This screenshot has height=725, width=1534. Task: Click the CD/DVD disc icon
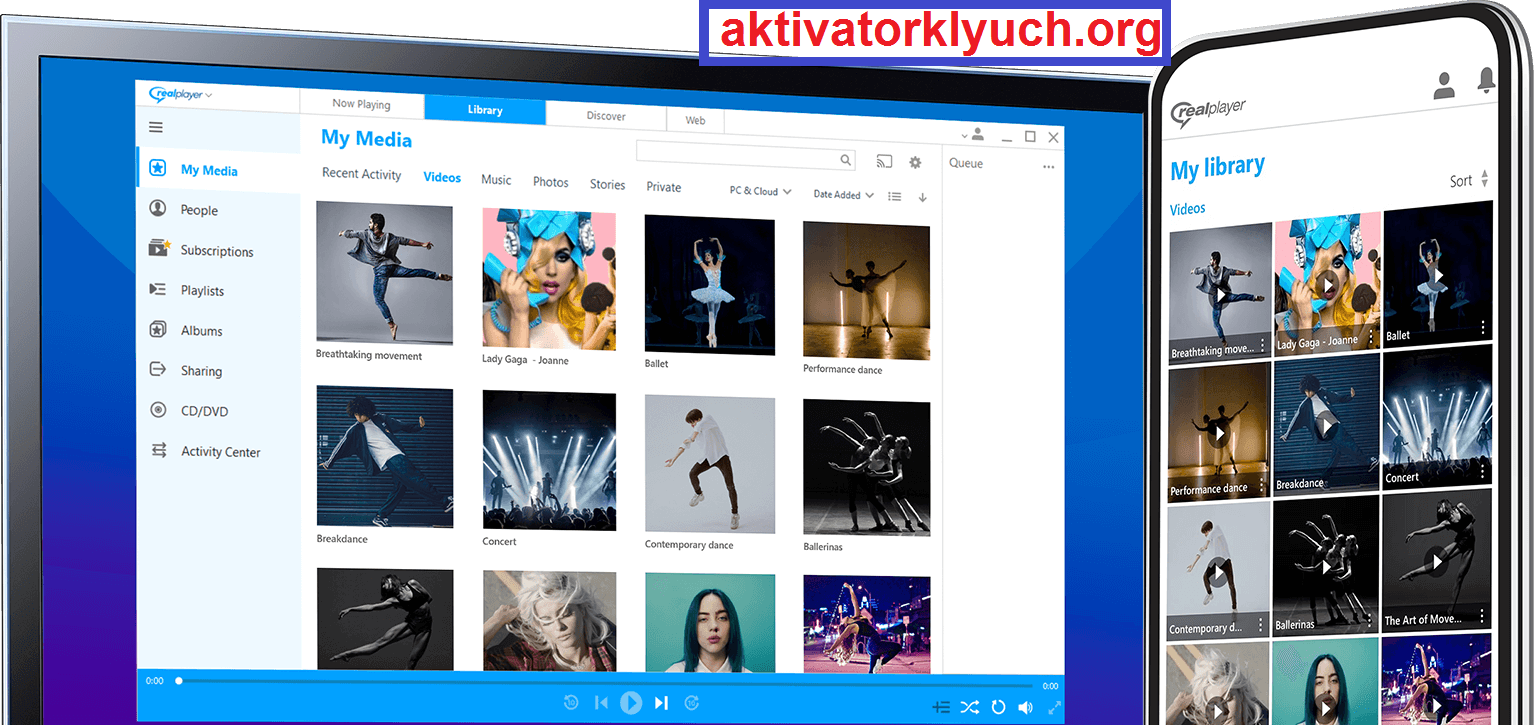[157, 409]
